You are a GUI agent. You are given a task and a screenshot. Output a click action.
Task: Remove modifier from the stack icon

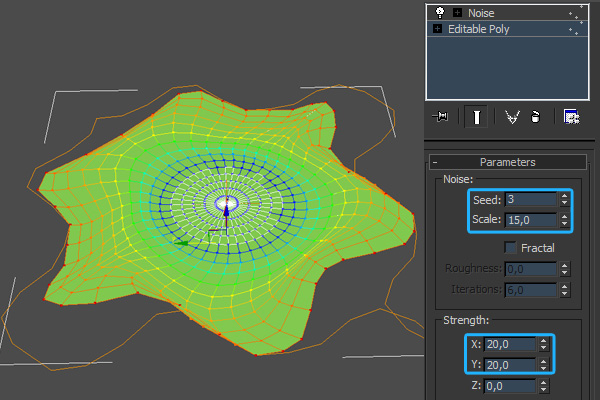(x=536, y=117)
